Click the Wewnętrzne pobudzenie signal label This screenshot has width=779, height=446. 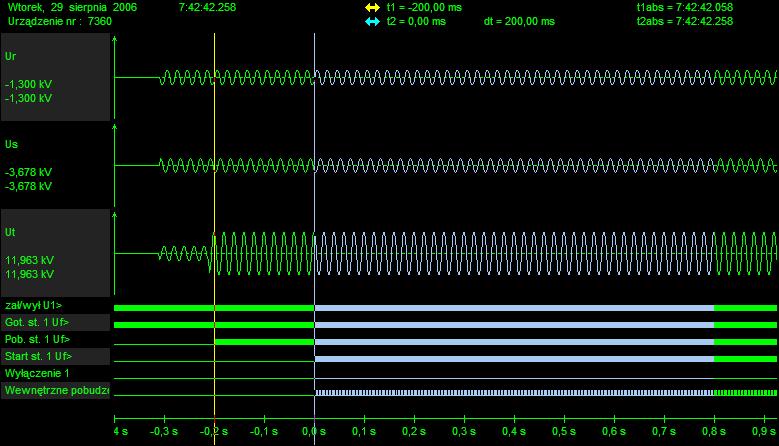[x=57, y=390]
